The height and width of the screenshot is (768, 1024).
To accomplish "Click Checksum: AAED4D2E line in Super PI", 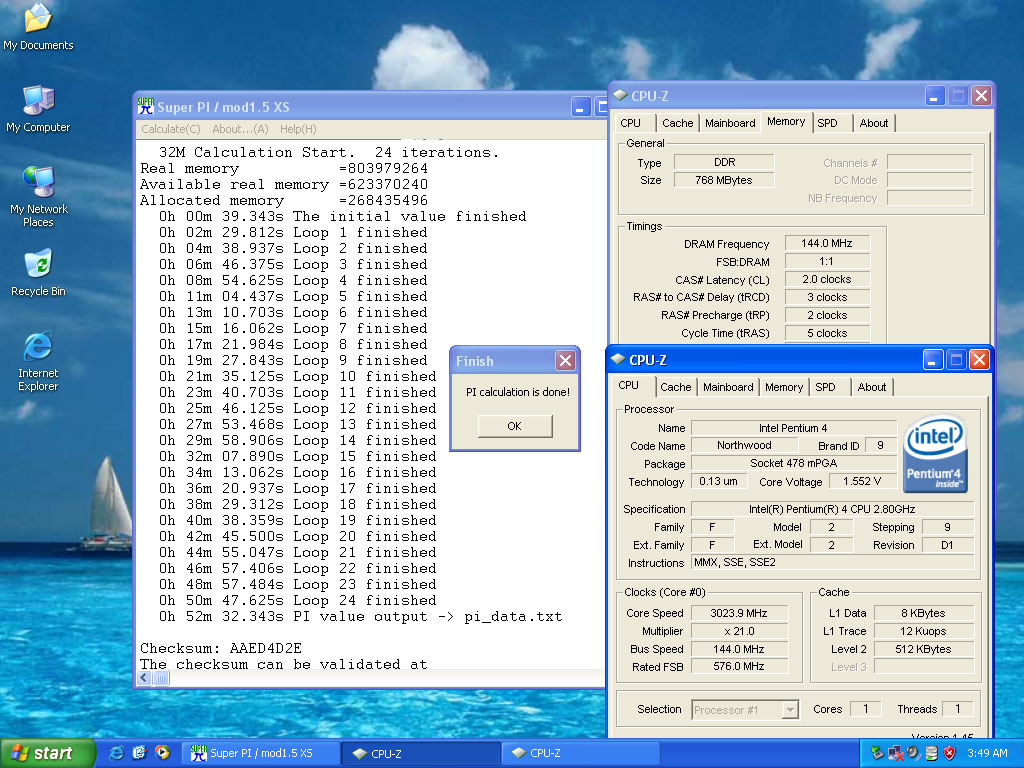I will pos(221,648).
